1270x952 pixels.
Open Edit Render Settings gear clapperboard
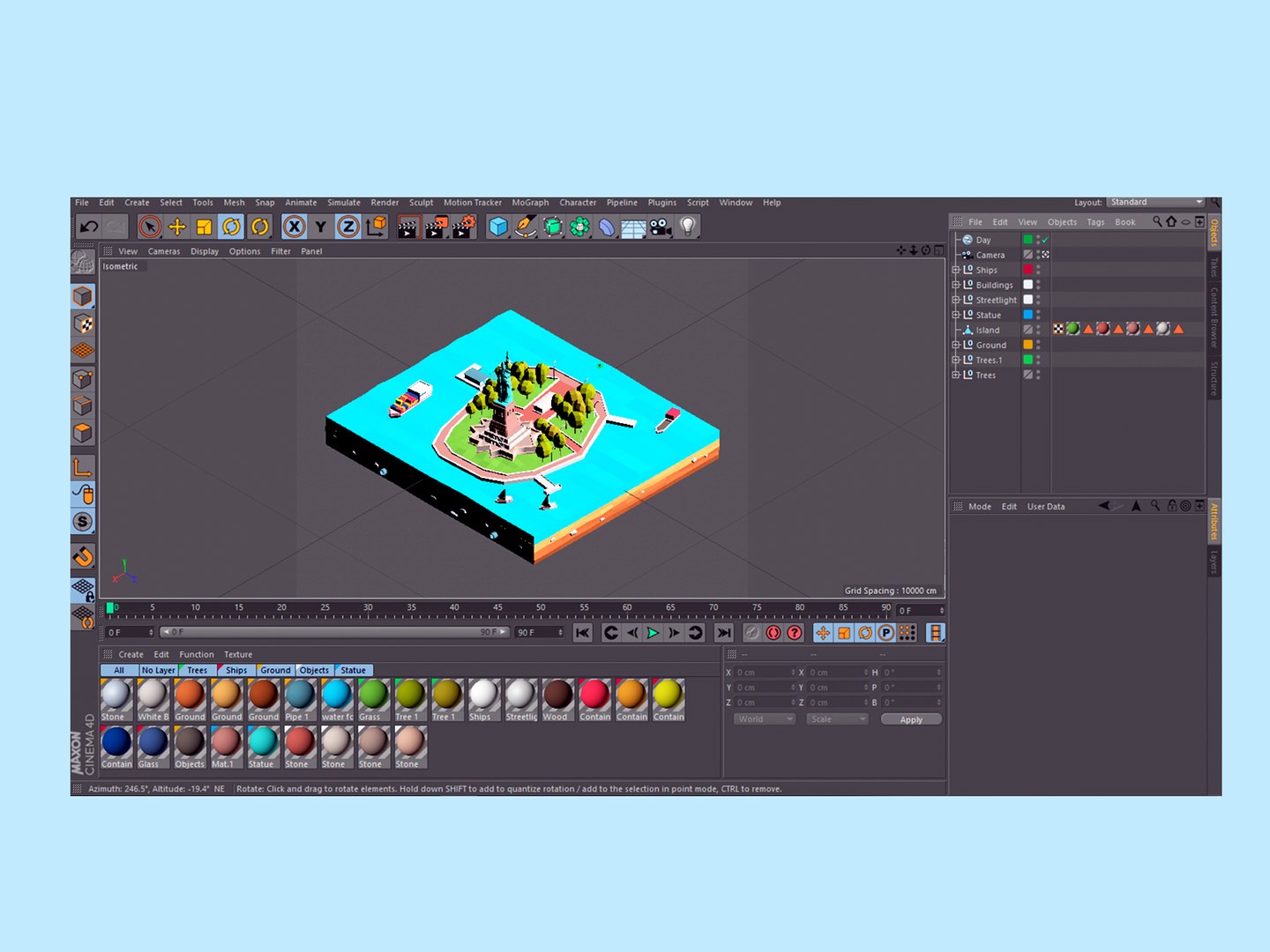(x=464, y=227)
